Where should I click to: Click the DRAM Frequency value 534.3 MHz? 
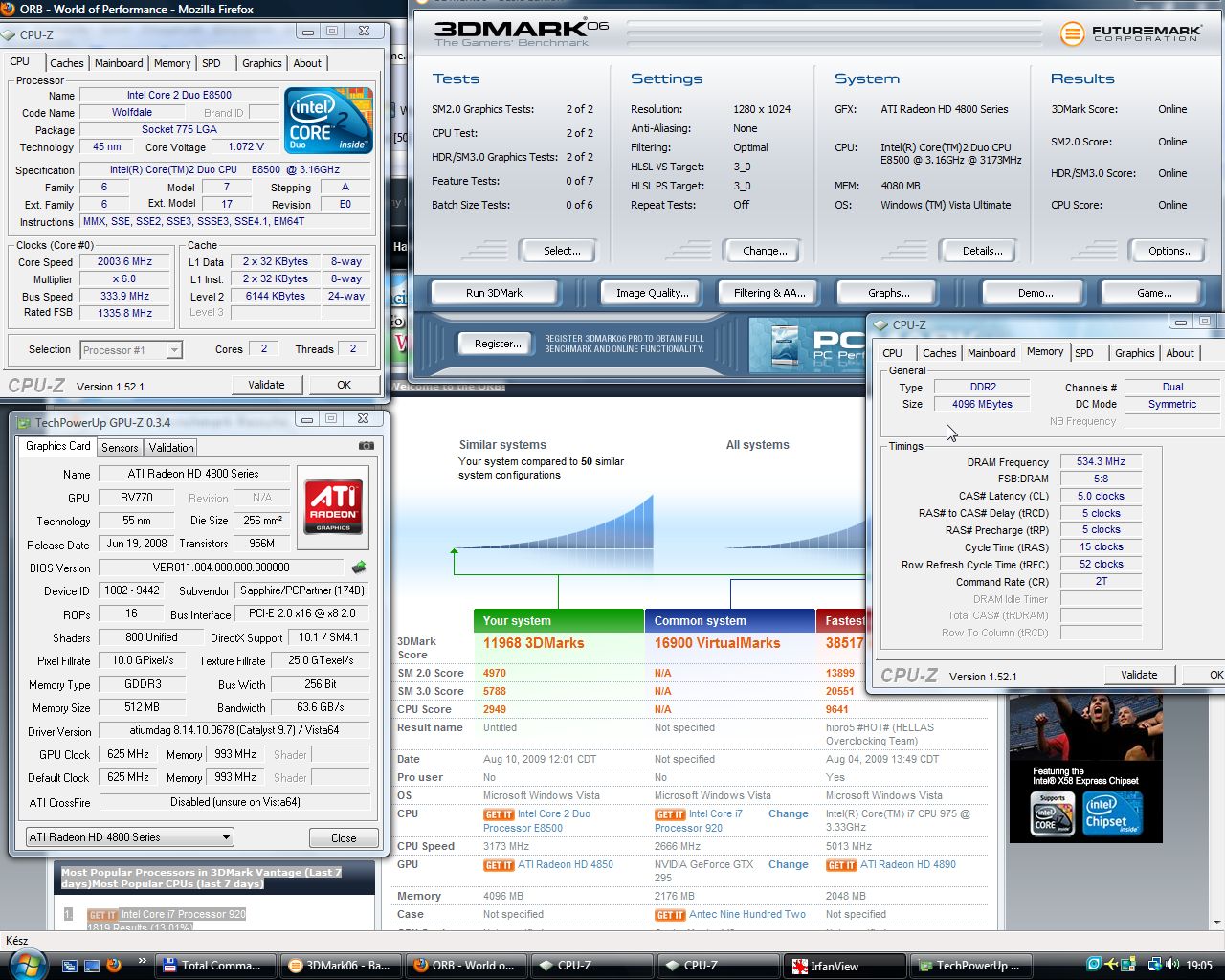point(1101,461)
